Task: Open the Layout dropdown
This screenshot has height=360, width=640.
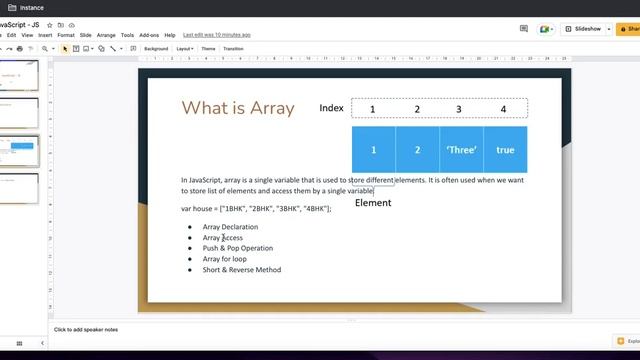Action: 185,49
